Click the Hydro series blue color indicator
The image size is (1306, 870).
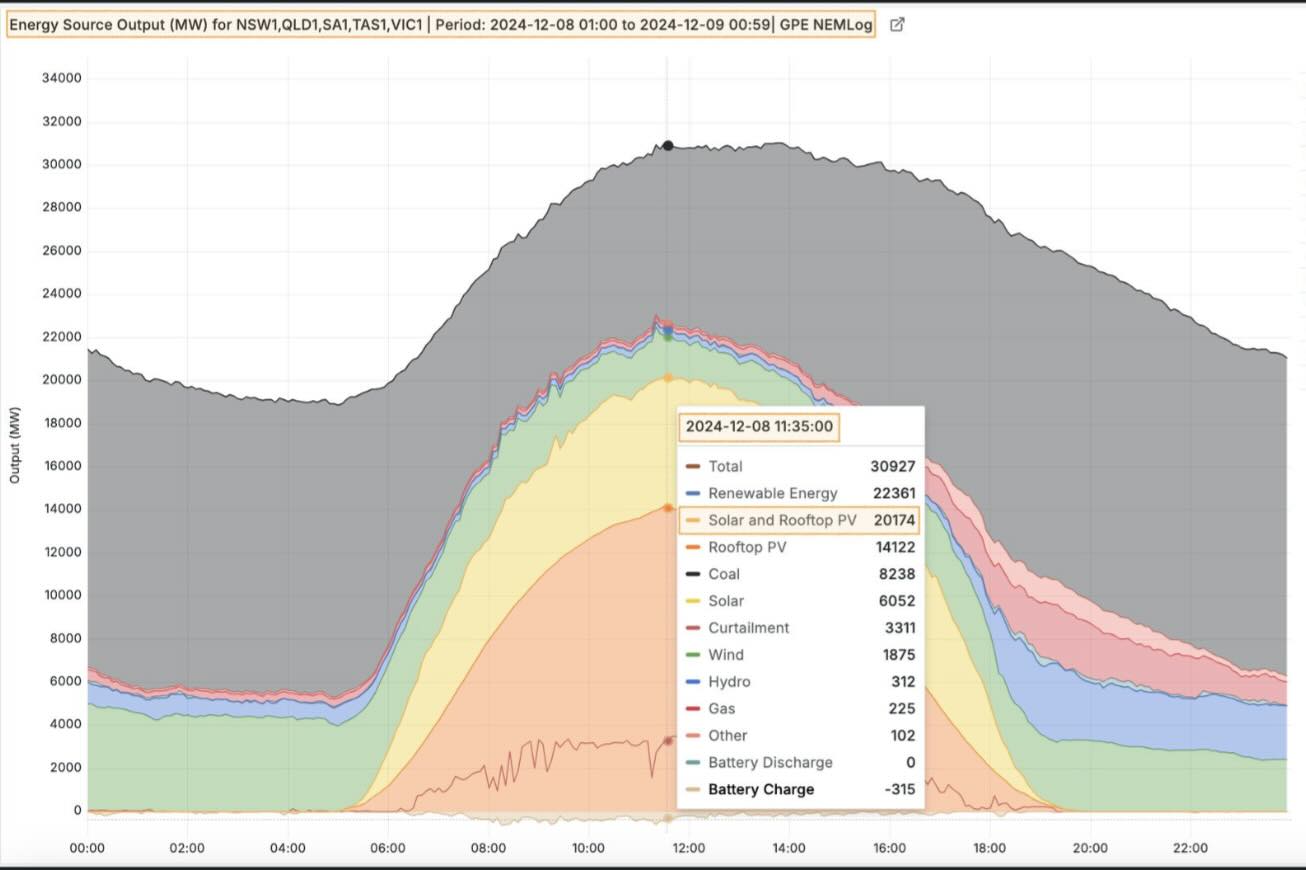pos(692,682)
